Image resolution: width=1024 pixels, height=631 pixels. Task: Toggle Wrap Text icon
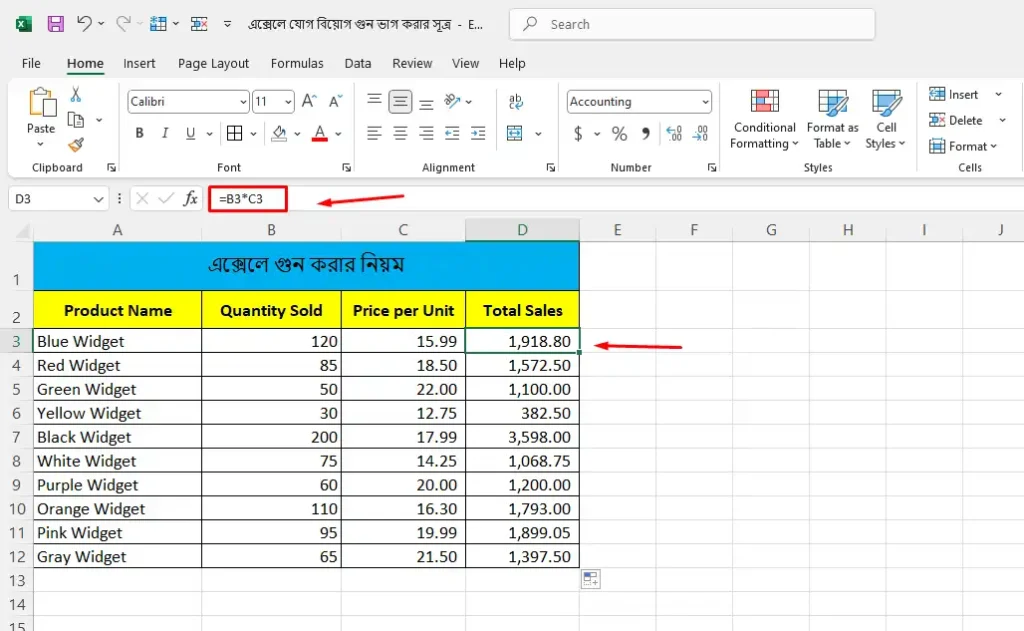point(515,101)
